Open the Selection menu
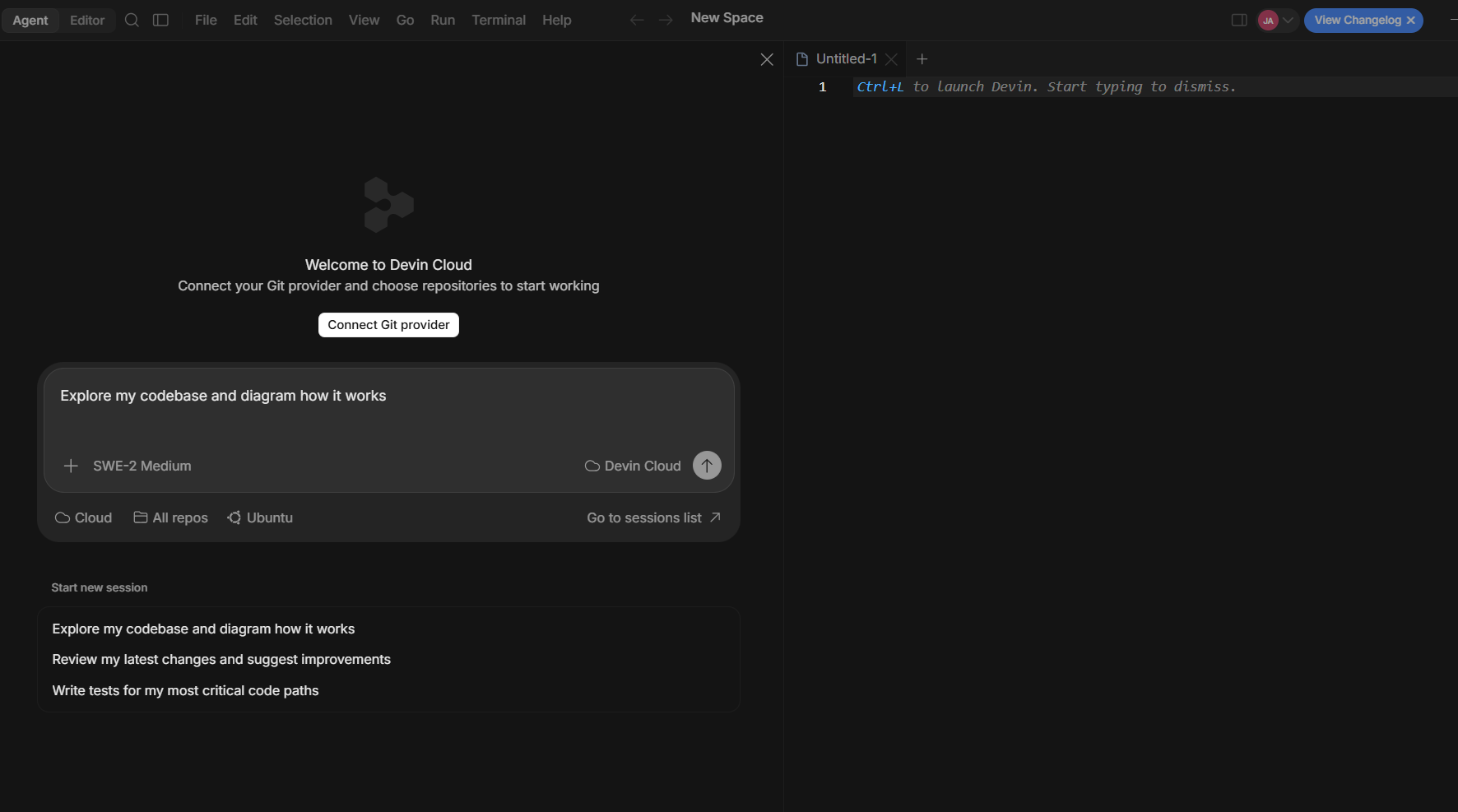 tap(303, 20)
